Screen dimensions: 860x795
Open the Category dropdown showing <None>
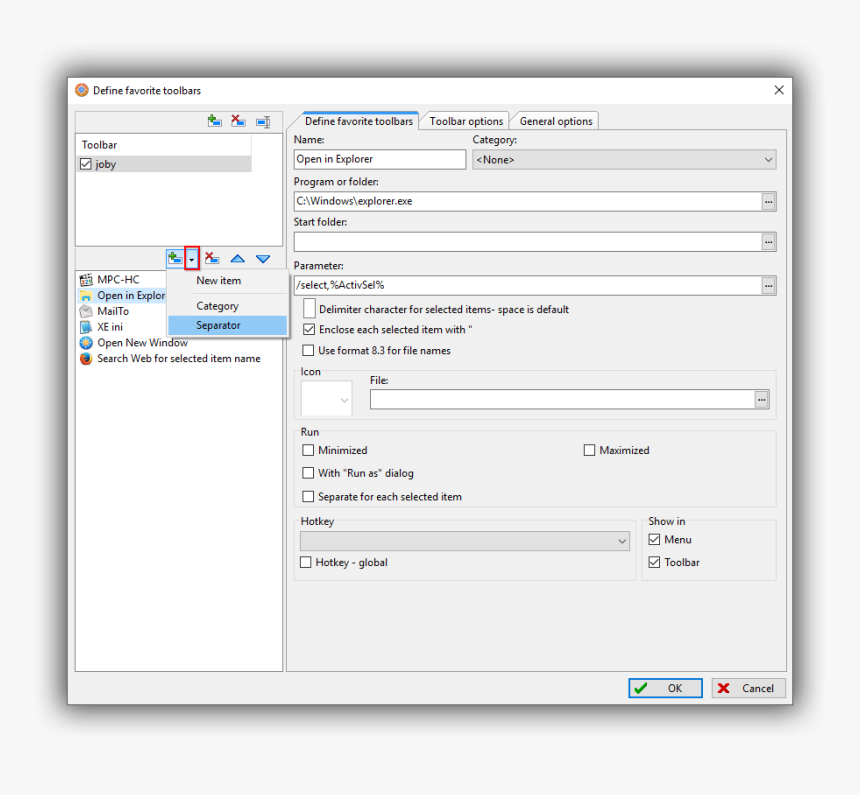tap(767, 159)
